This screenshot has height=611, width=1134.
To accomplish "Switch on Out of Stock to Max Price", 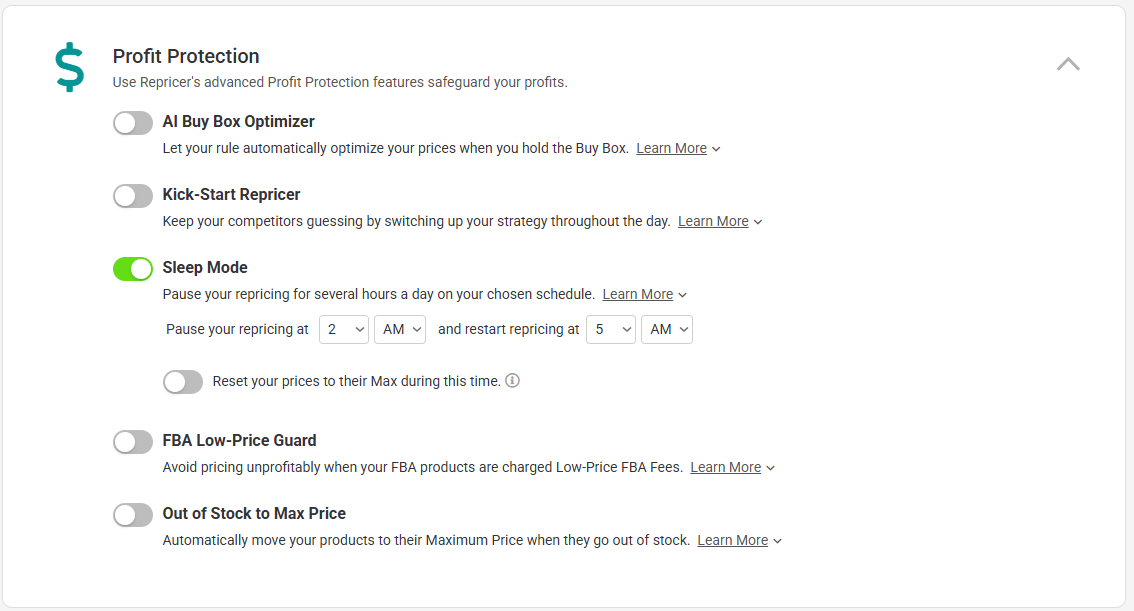I will [133, 515].
